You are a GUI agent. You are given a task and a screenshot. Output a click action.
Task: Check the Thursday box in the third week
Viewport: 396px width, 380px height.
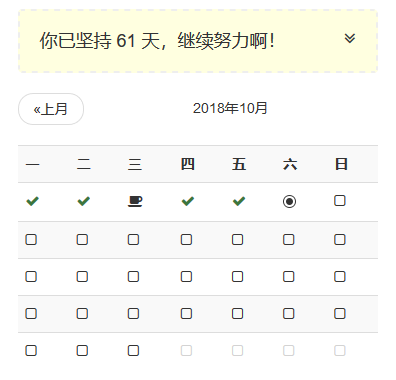(186, 276)
